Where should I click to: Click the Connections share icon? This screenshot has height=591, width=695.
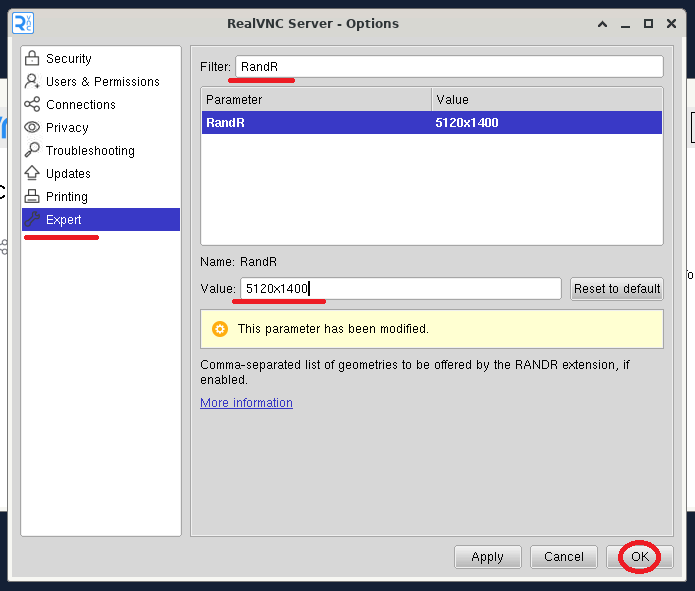click(32, 104)
